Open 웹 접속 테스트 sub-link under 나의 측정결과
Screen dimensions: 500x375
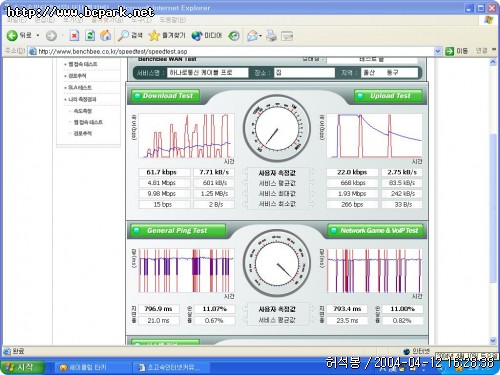[x=88, y=122]
